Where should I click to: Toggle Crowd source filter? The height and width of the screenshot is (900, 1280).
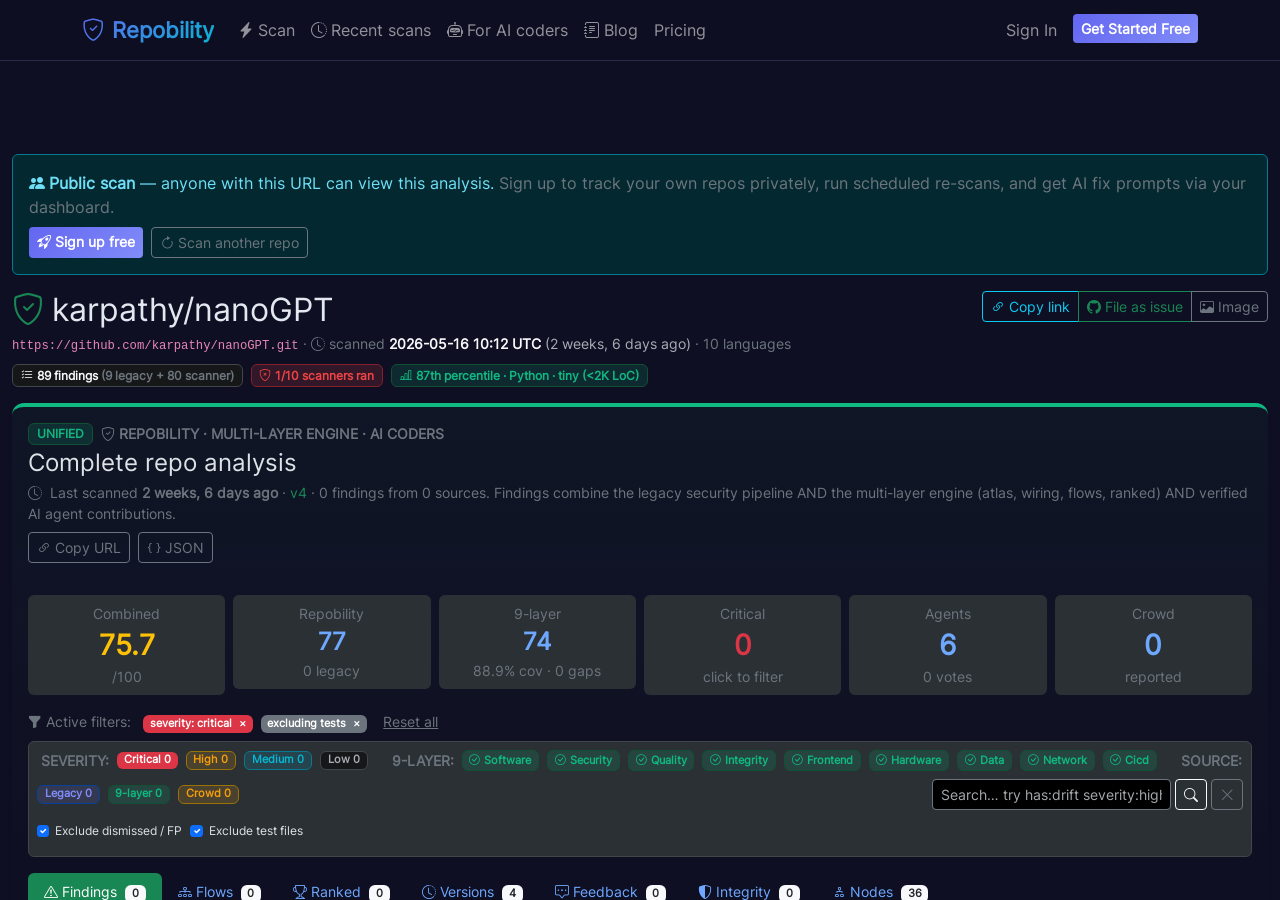point(208,794)
